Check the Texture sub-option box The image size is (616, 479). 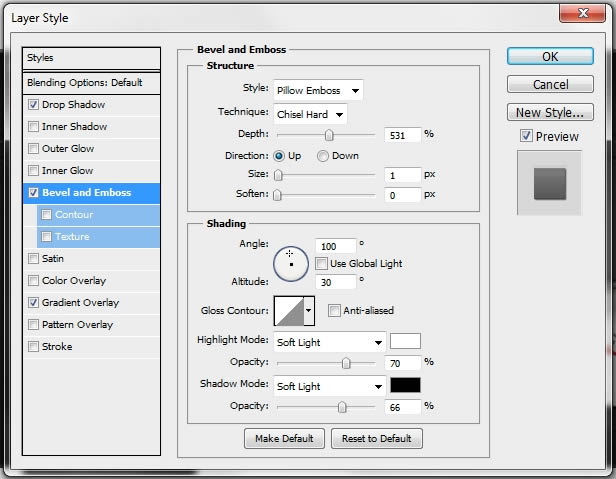click(x=46, y=237)
